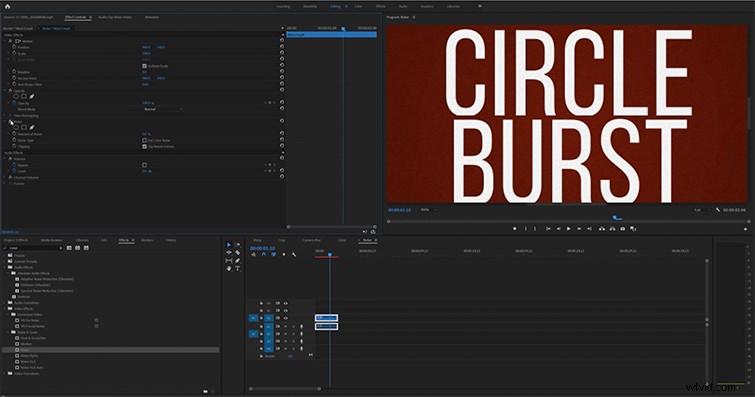Open the Program Monitor button editor plus
755x397 pixels.
pyautogui.click(x=745, y=229)
